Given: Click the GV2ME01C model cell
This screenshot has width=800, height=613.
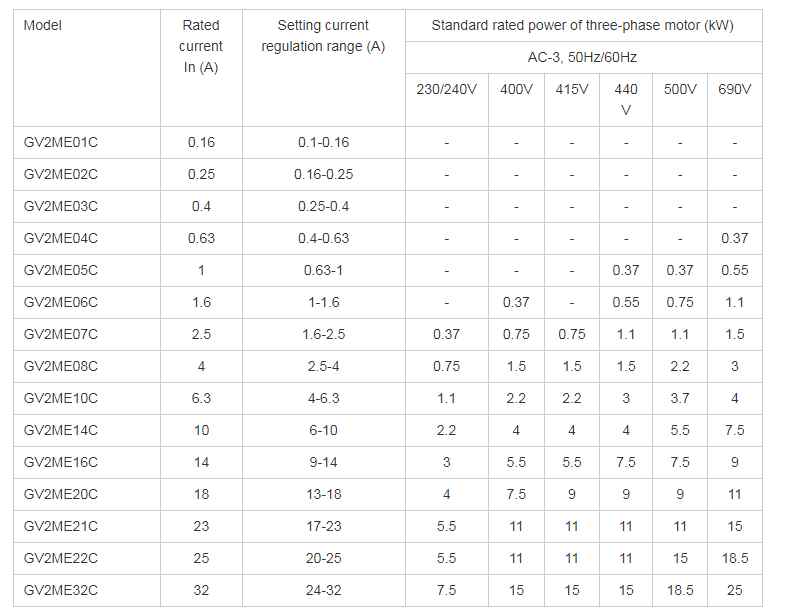Looking at the screenshot, I should (61, 142).
